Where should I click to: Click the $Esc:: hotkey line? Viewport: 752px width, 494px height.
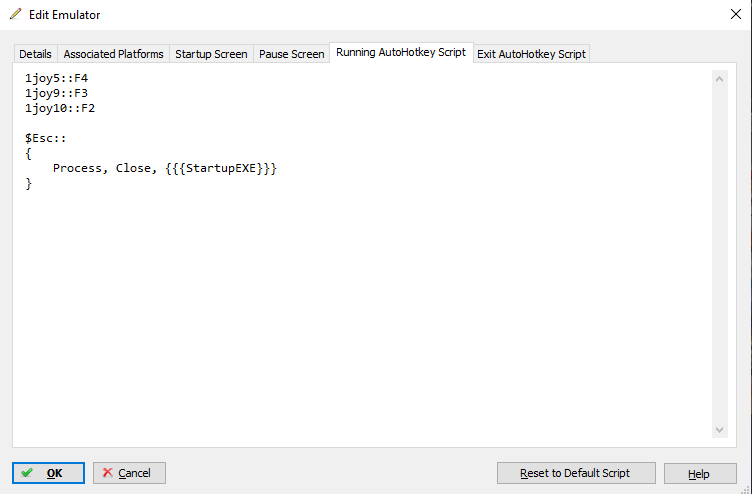click(x=46, y=139)
